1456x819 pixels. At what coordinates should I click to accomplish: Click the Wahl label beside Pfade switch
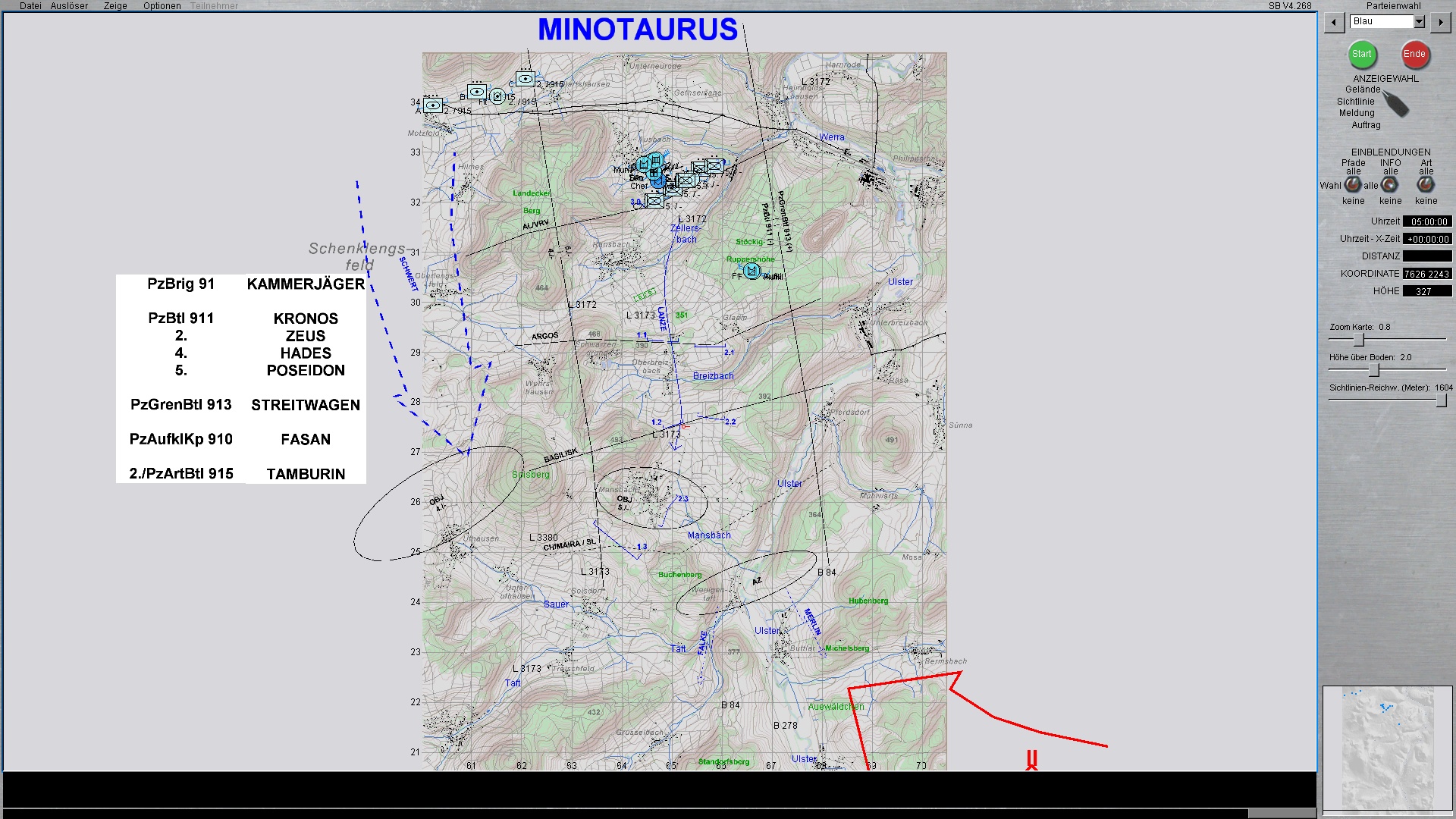coord(1330,186)
